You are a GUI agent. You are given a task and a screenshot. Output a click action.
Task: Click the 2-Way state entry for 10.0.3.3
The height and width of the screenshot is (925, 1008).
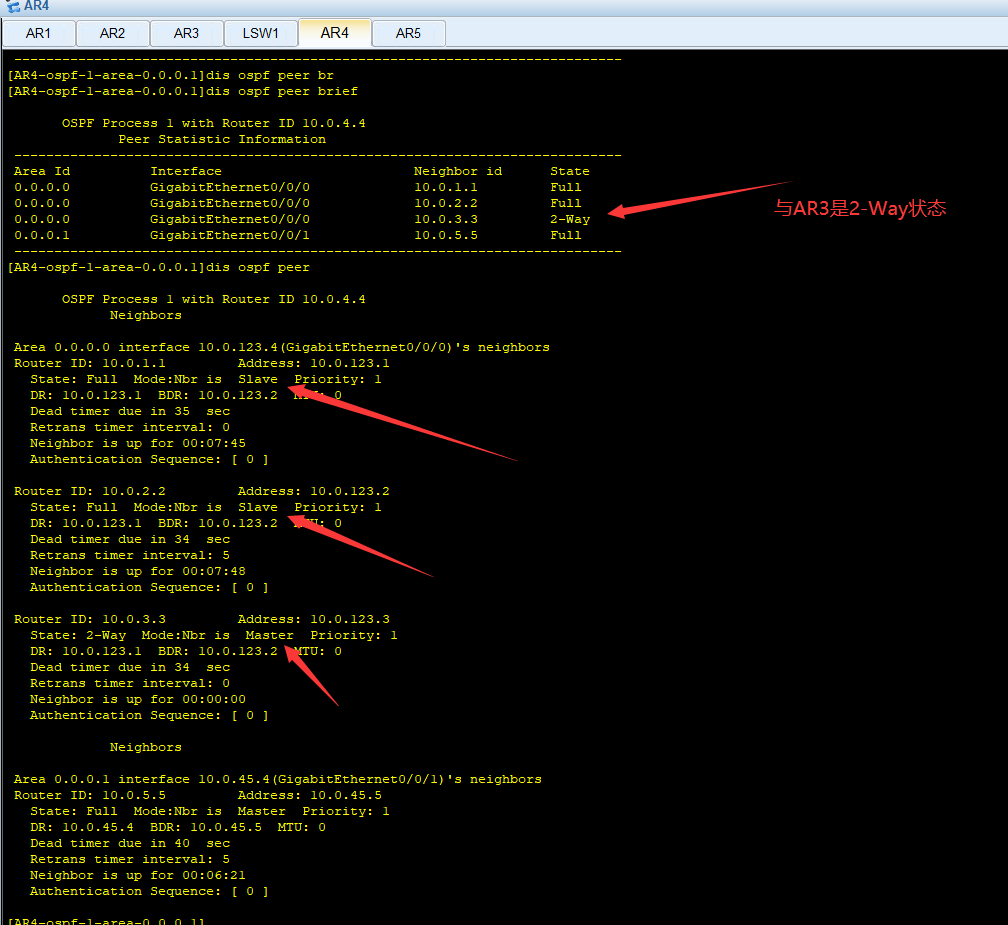[569, 218]
